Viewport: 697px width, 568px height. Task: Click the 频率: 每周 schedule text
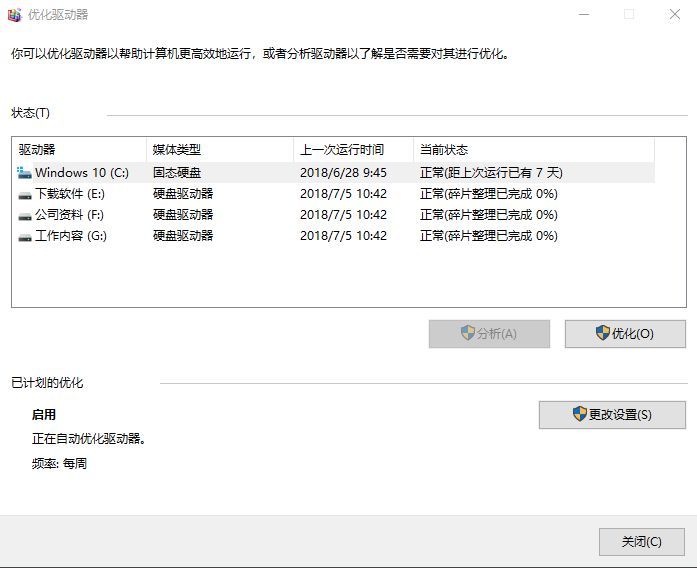pos(59,464)
